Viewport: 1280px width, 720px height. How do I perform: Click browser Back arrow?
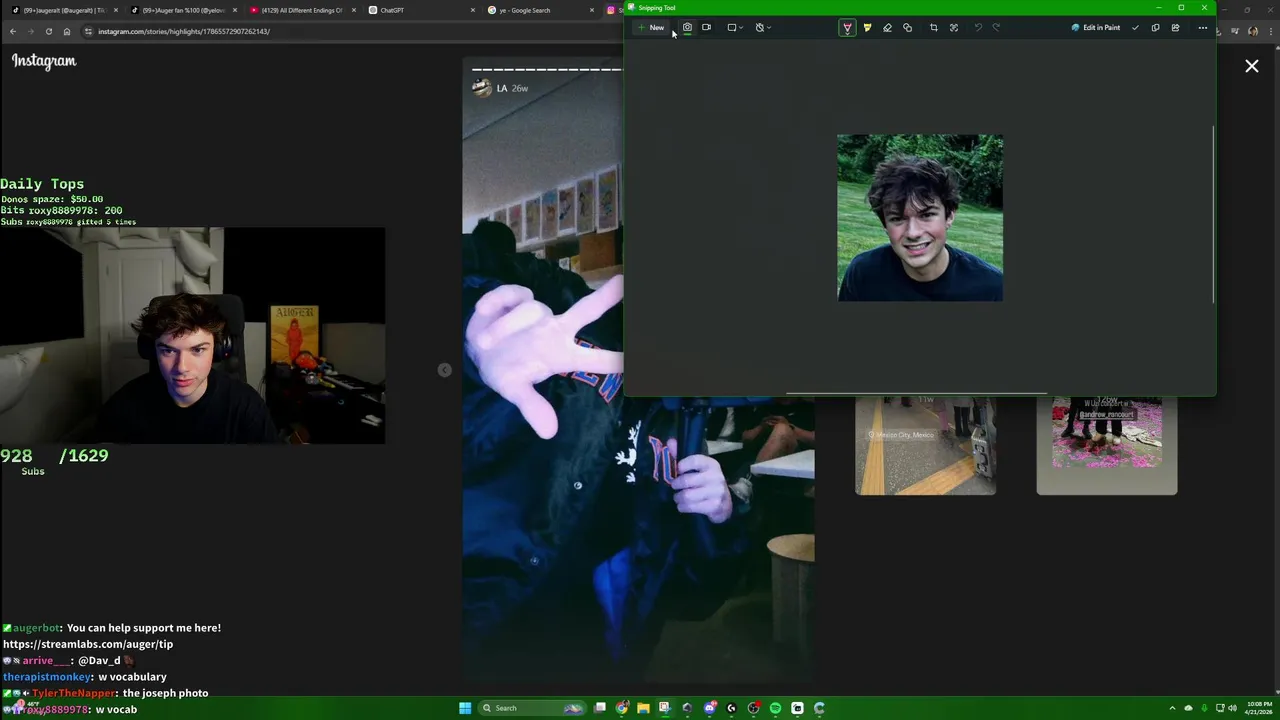point(12,31)
